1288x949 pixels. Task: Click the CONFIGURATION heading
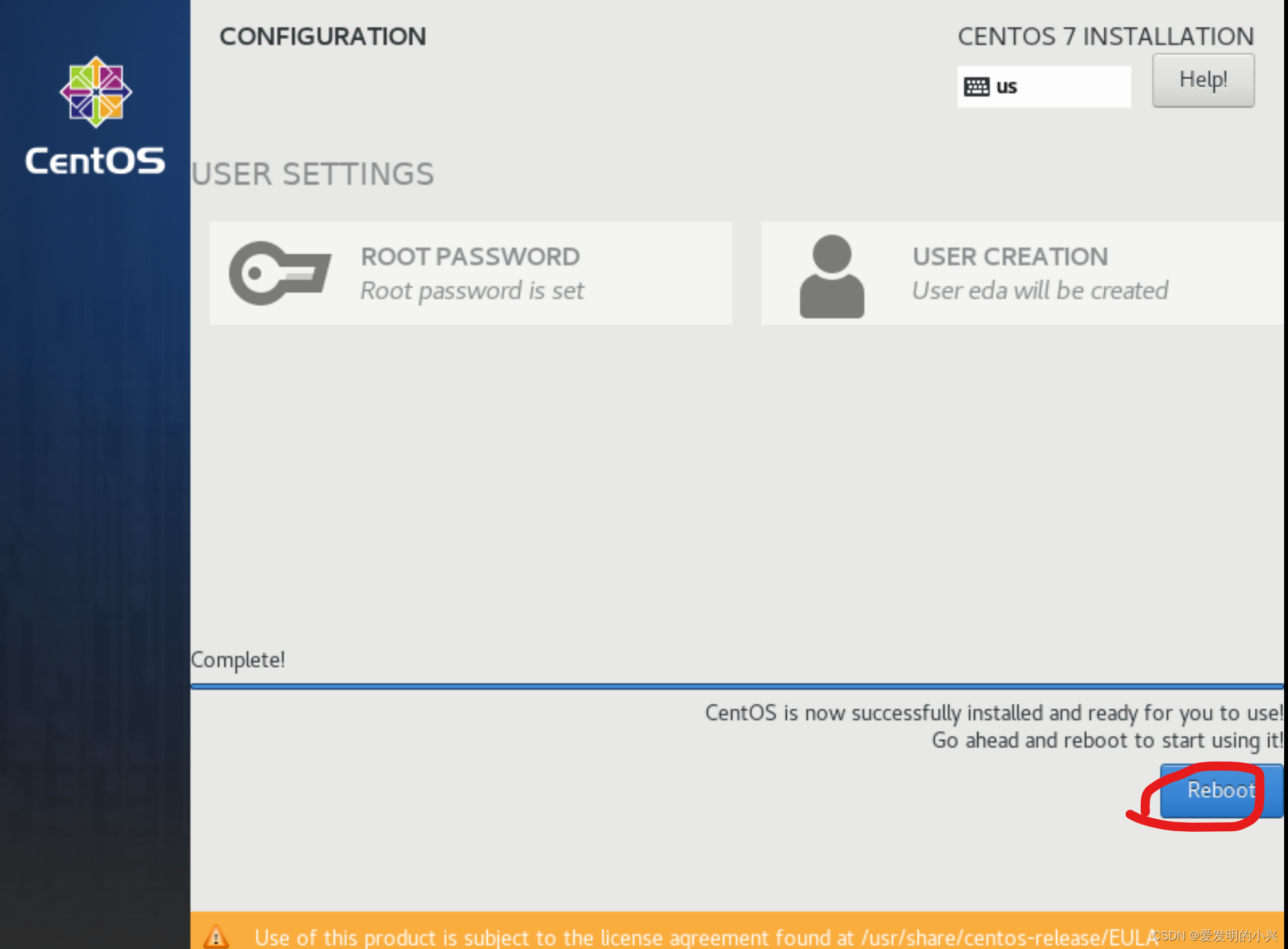323,36
